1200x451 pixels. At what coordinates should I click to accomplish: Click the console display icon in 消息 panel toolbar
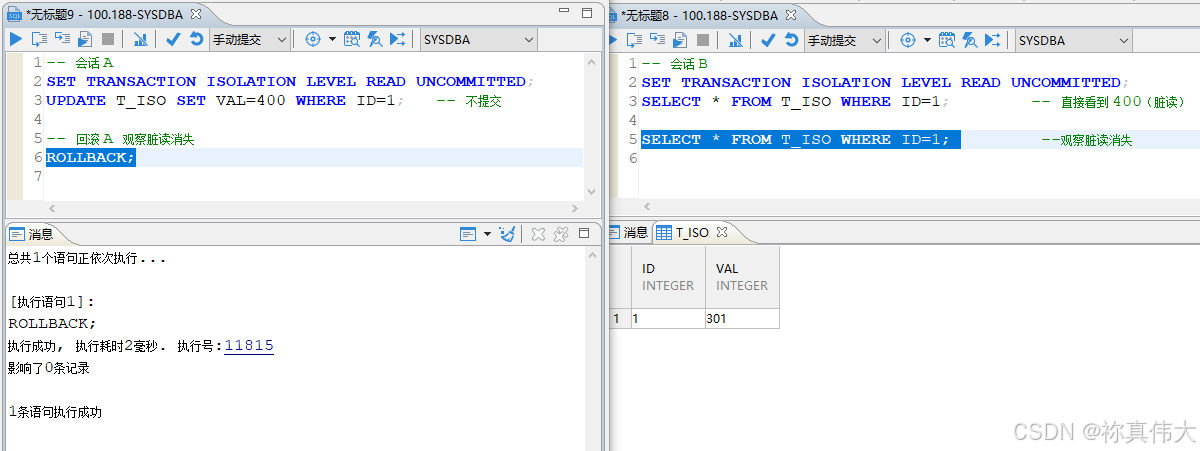pyautogui.click(x=468, y=234)
